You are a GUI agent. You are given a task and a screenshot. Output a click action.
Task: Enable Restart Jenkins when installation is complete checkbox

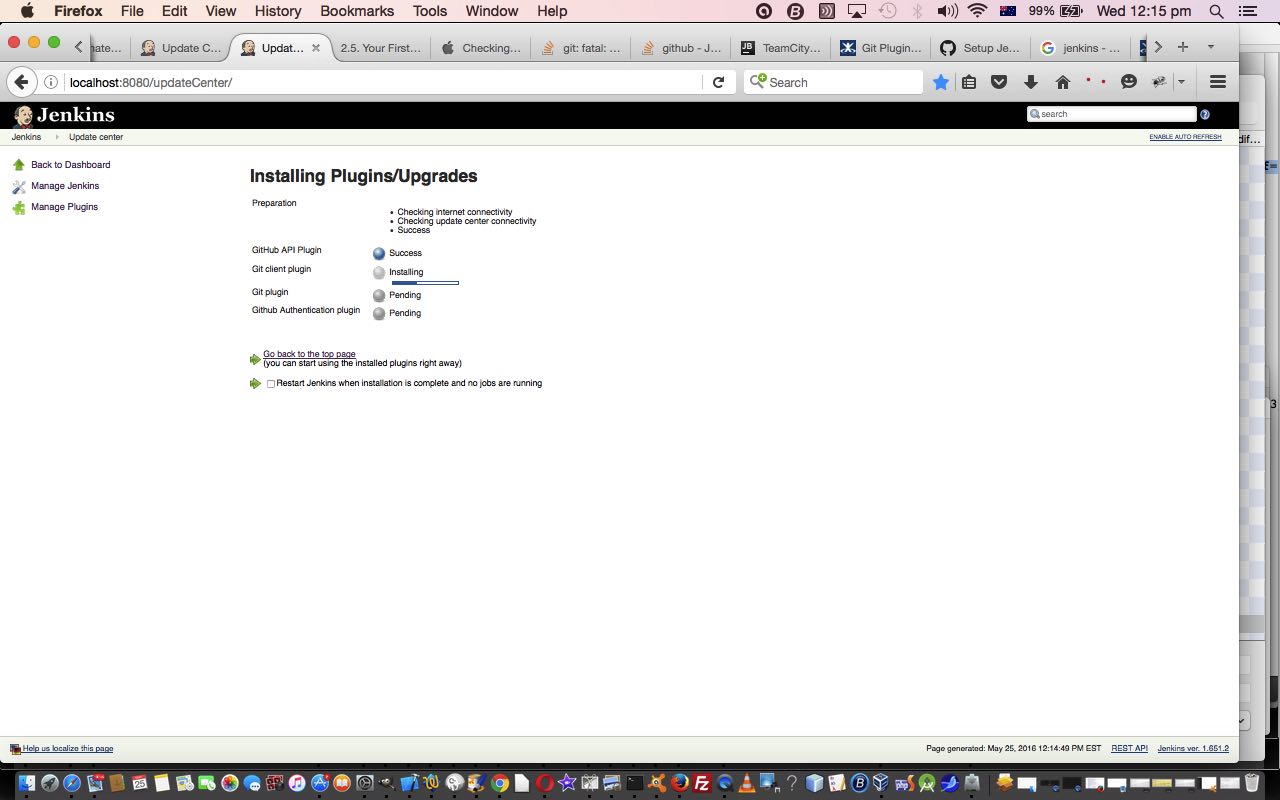click(271, 384)
